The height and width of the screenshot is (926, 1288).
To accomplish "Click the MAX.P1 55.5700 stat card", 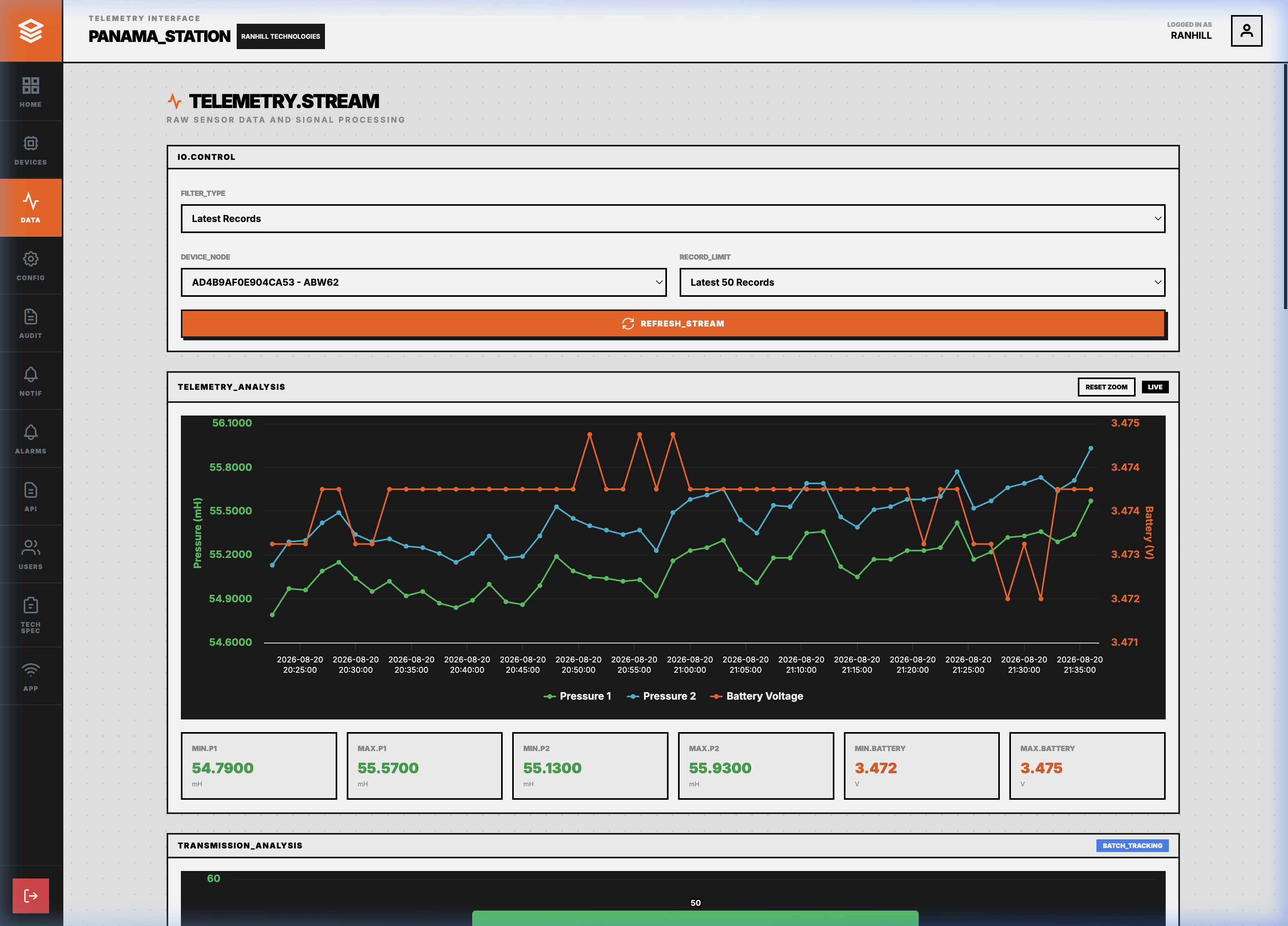I will point(424,766).
